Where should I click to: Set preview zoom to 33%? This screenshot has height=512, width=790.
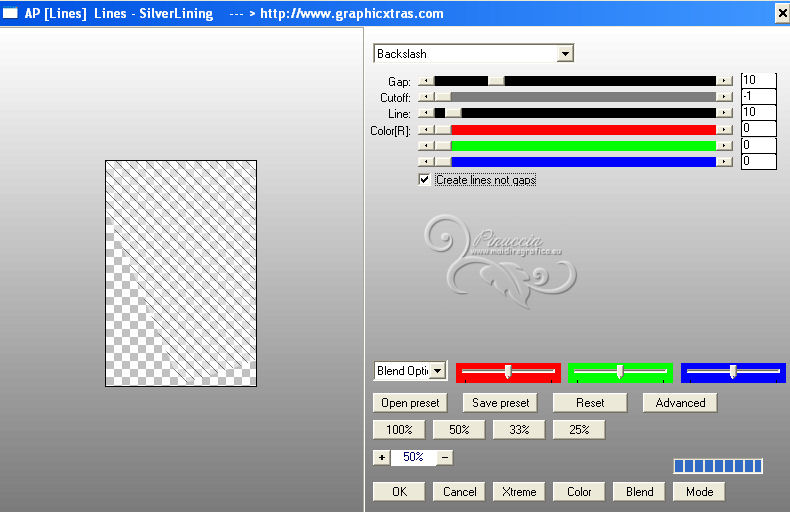(x=519, y=430)
